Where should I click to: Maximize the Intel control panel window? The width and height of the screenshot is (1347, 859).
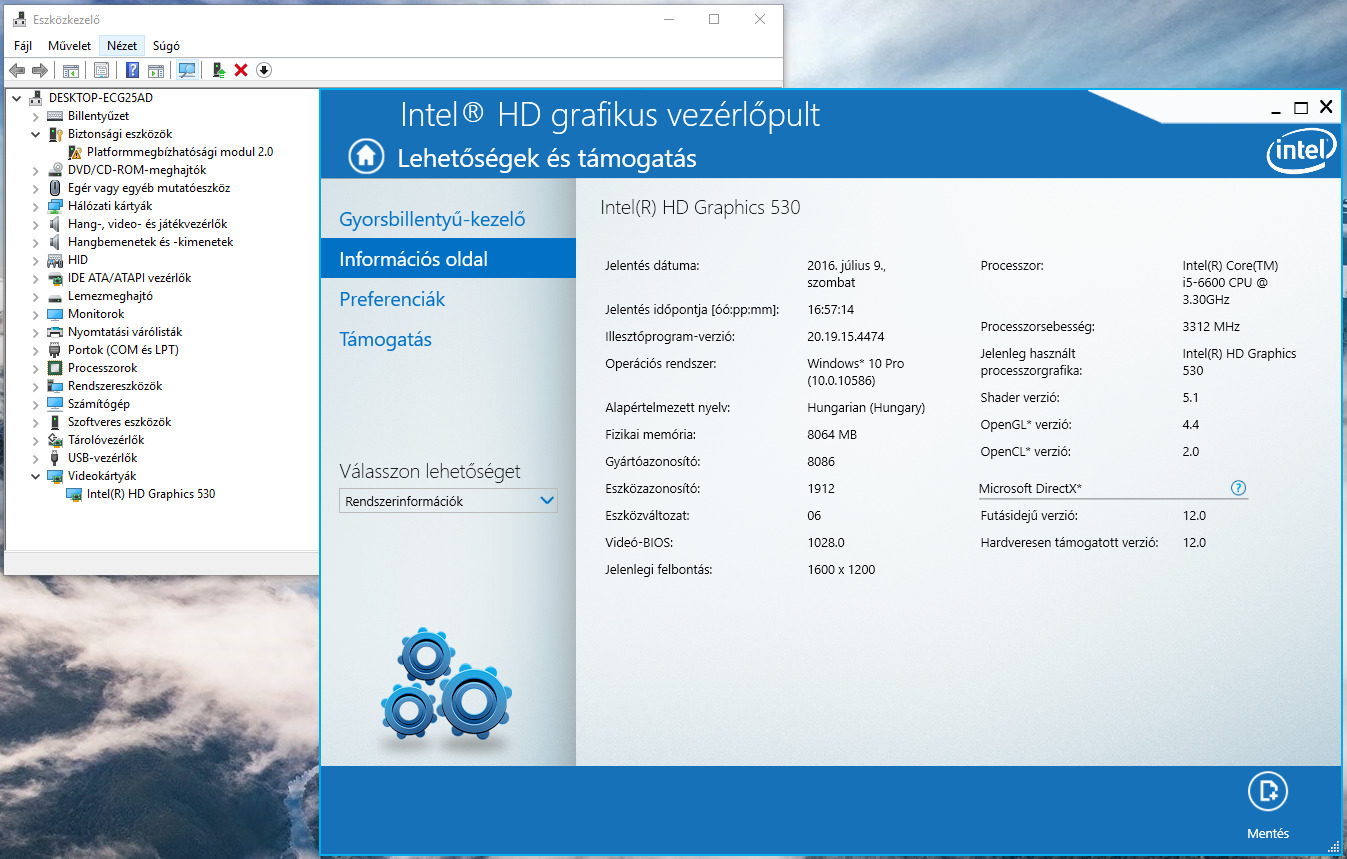click(1301, 108)
